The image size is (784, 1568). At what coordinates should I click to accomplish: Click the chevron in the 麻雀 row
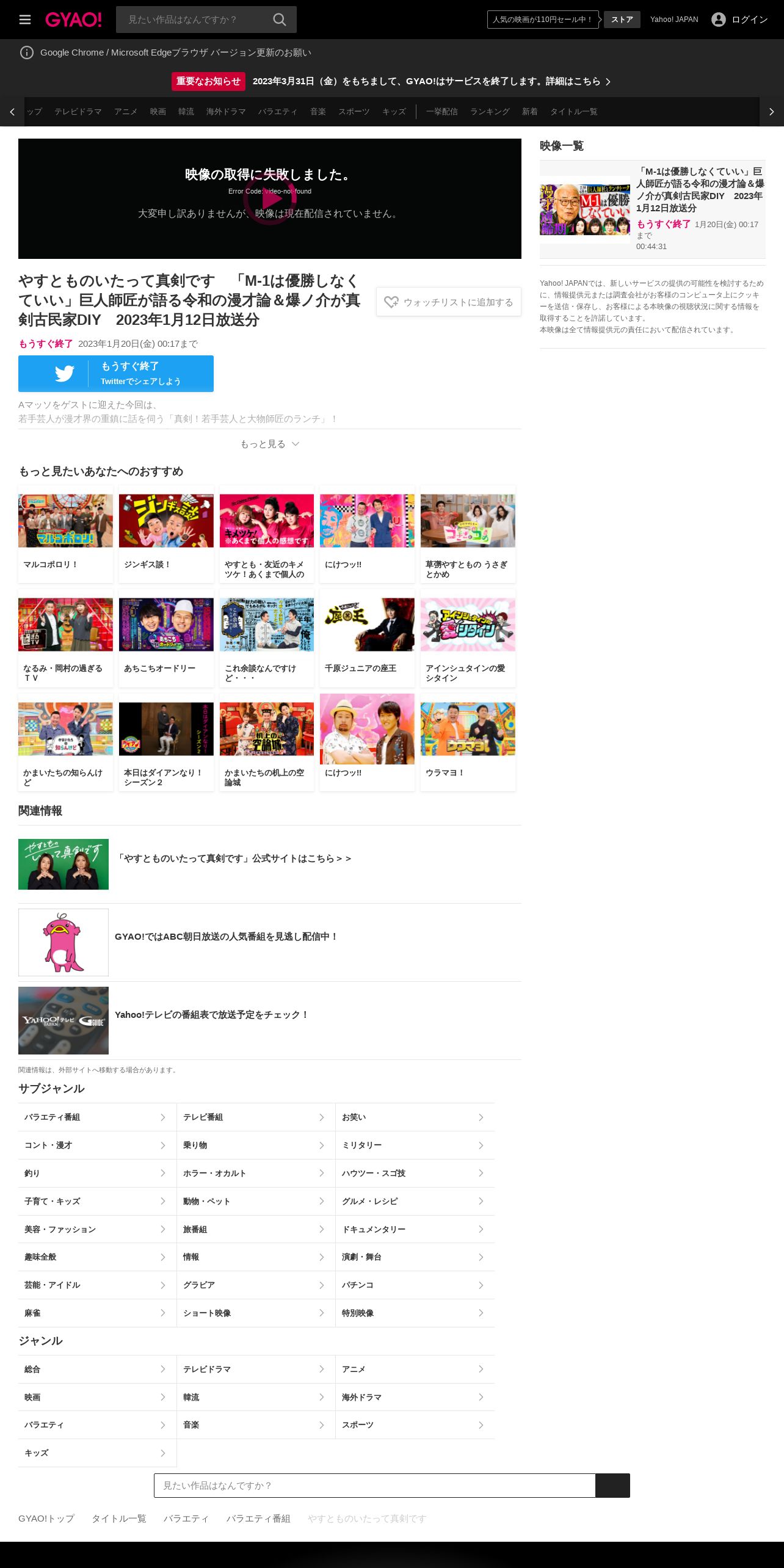click(163, 1313)
